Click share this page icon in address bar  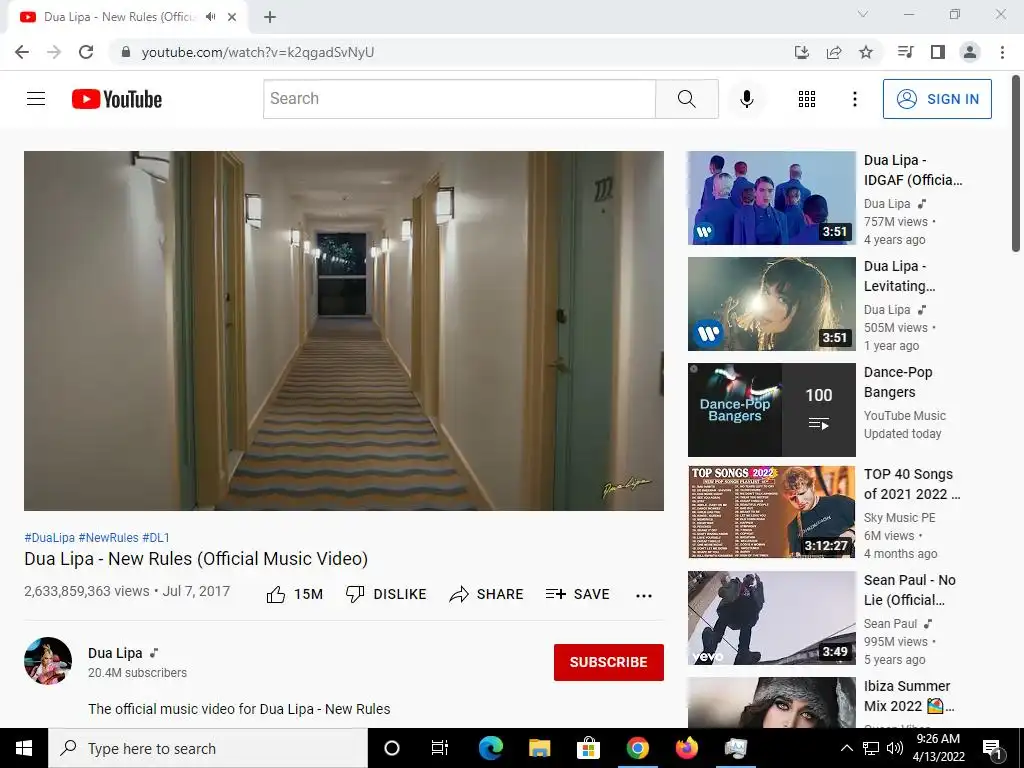[x=834, y=52]
